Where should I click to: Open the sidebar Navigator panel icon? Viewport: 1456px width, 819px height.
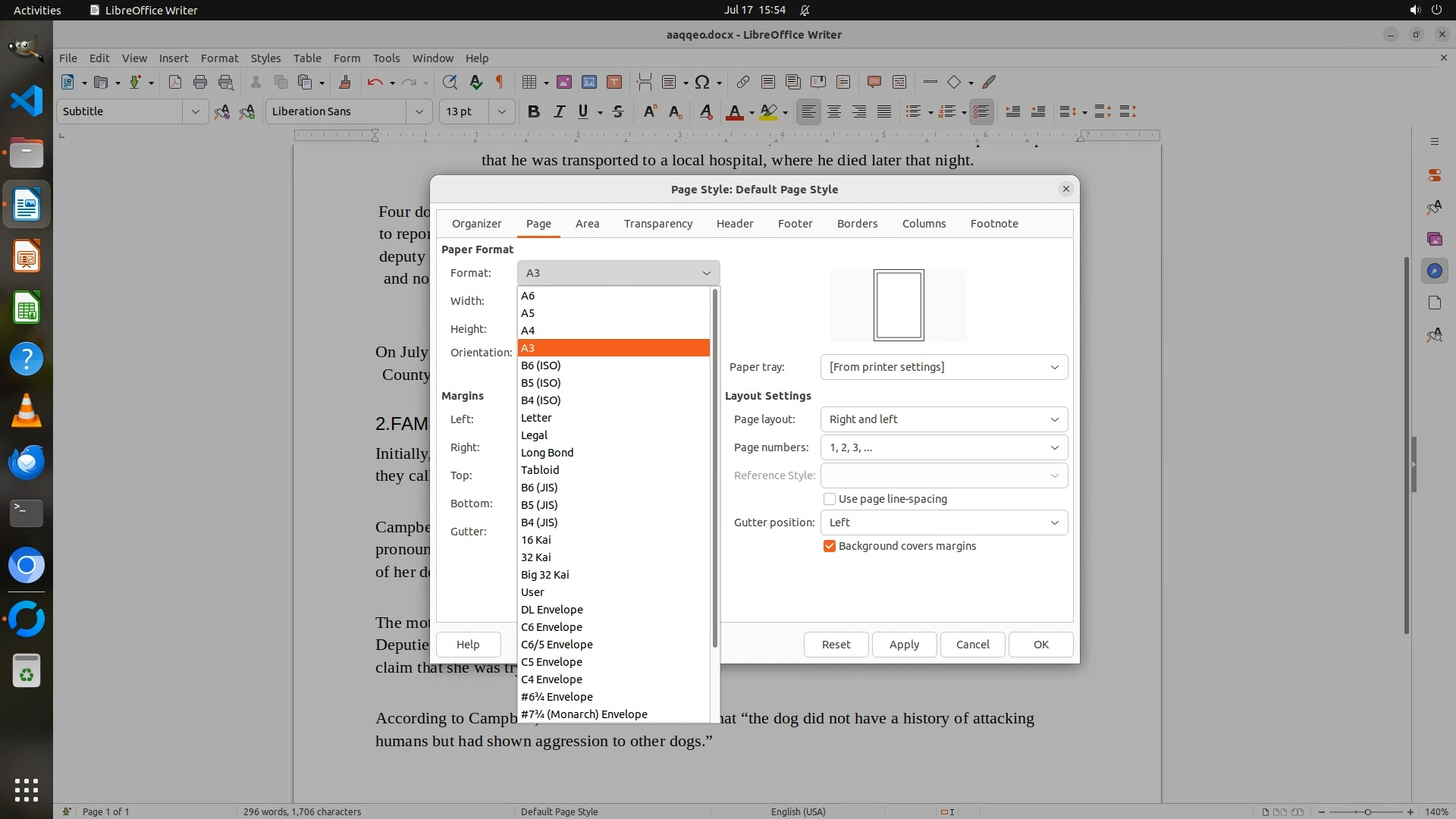pyautogui.click(x=1434, y=271)
